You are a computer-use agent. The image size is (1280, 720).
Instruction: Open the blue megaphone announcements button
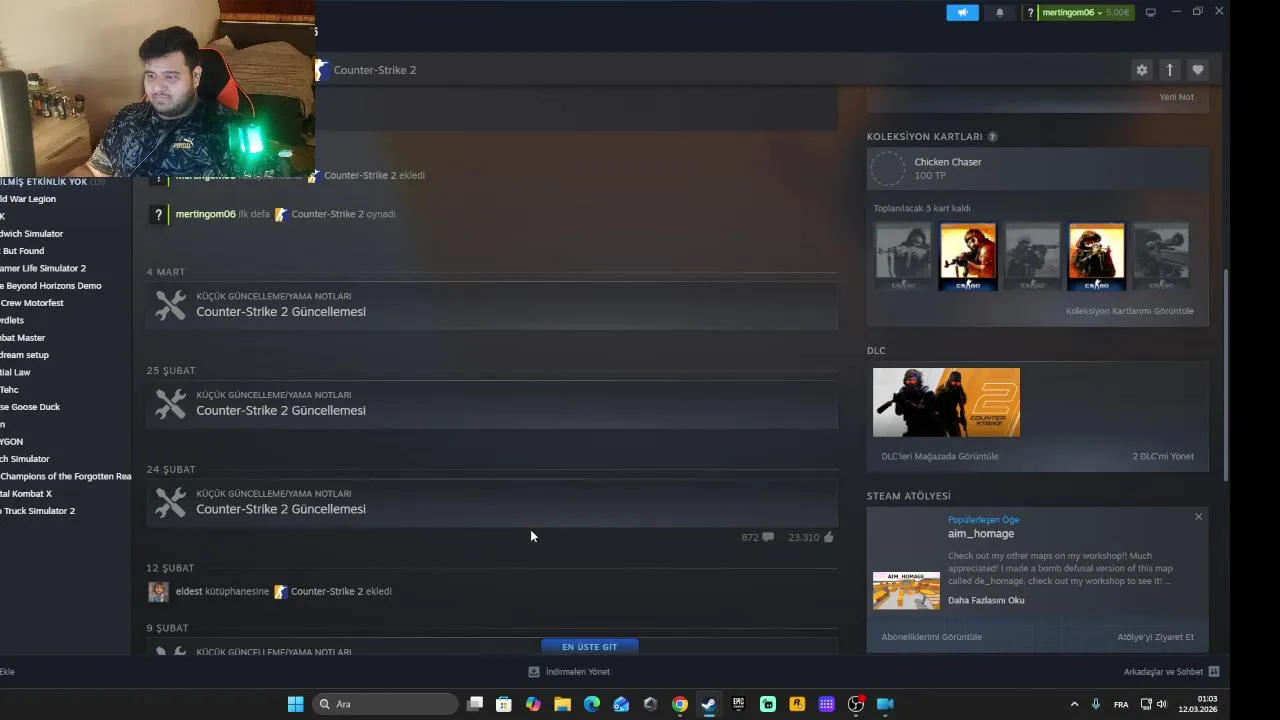click(962, 12)
